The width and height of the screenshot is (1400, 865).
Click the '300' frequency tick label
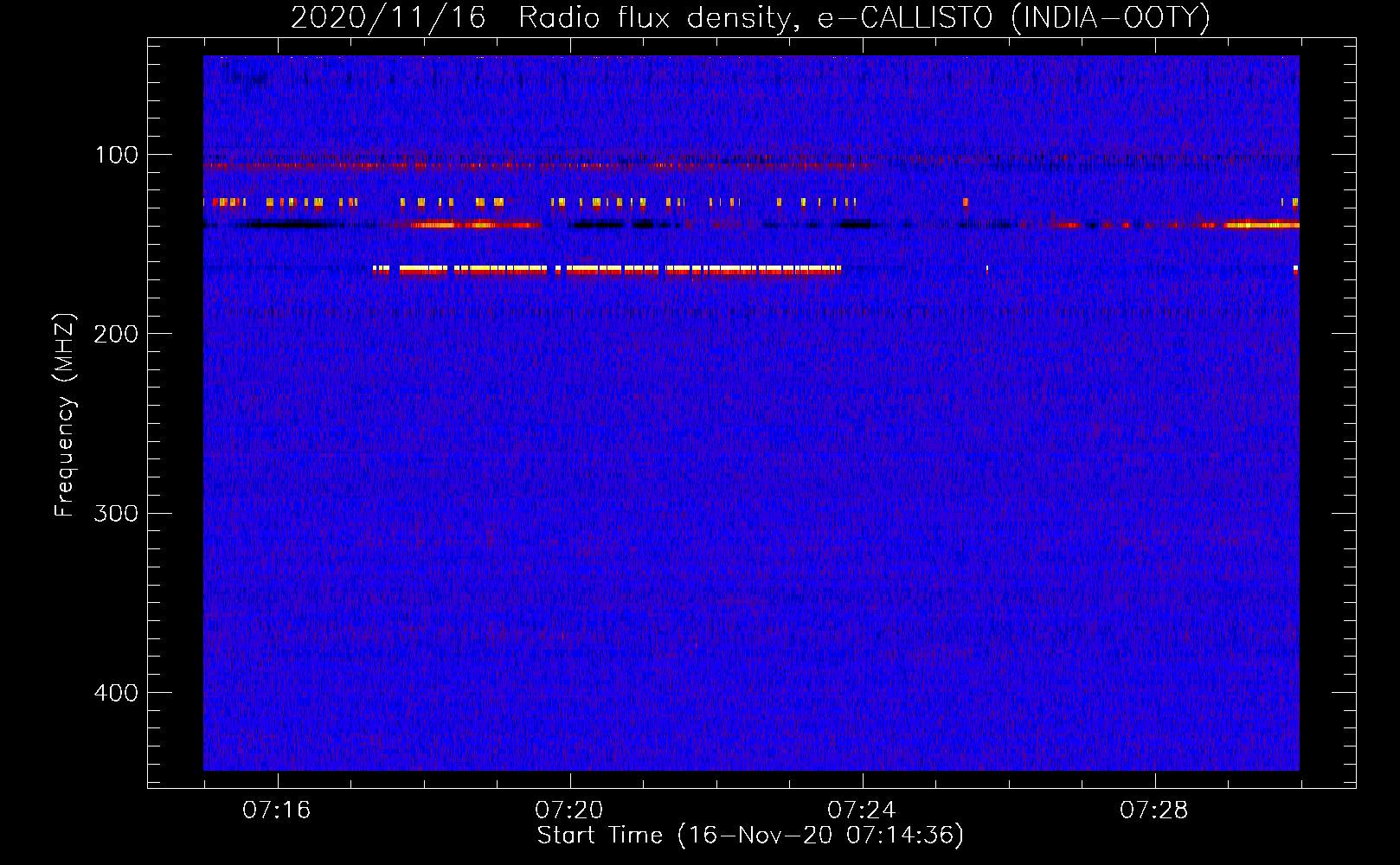click(x=116, y=513)
